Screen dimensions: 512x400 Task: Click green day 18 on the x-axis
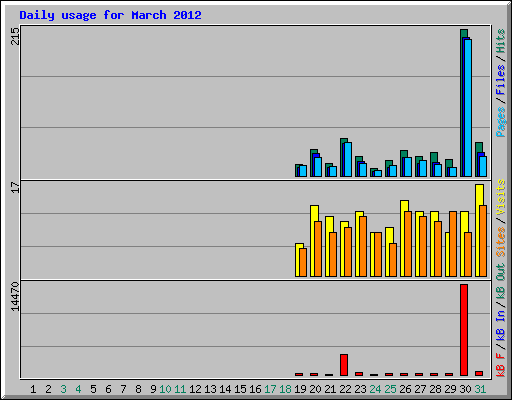pyautogui.click(x=285, y=389)
